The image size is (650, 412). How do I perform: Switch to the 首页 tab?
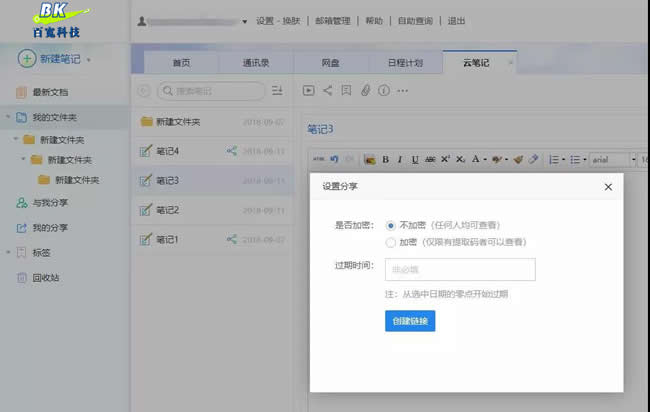[182, 63]
